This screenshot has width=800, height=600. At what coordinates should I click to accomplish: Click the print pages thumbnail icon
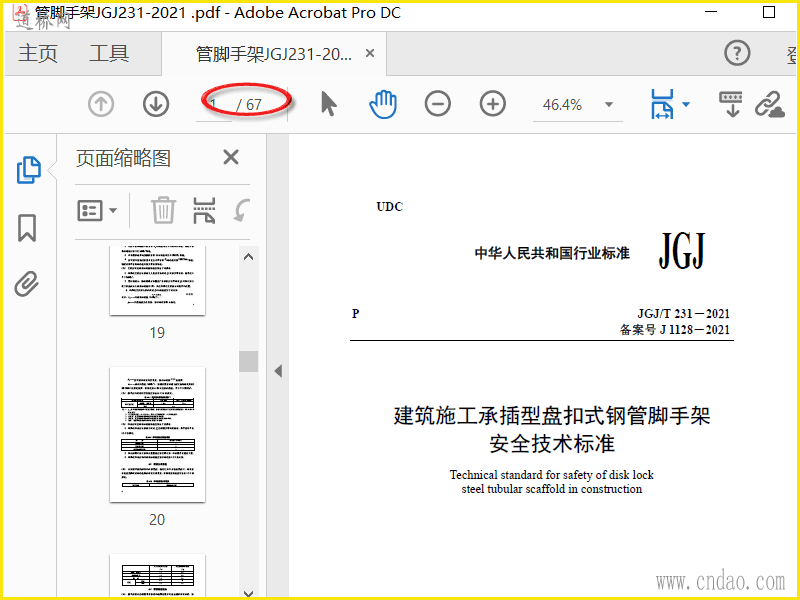click(204, 210)
